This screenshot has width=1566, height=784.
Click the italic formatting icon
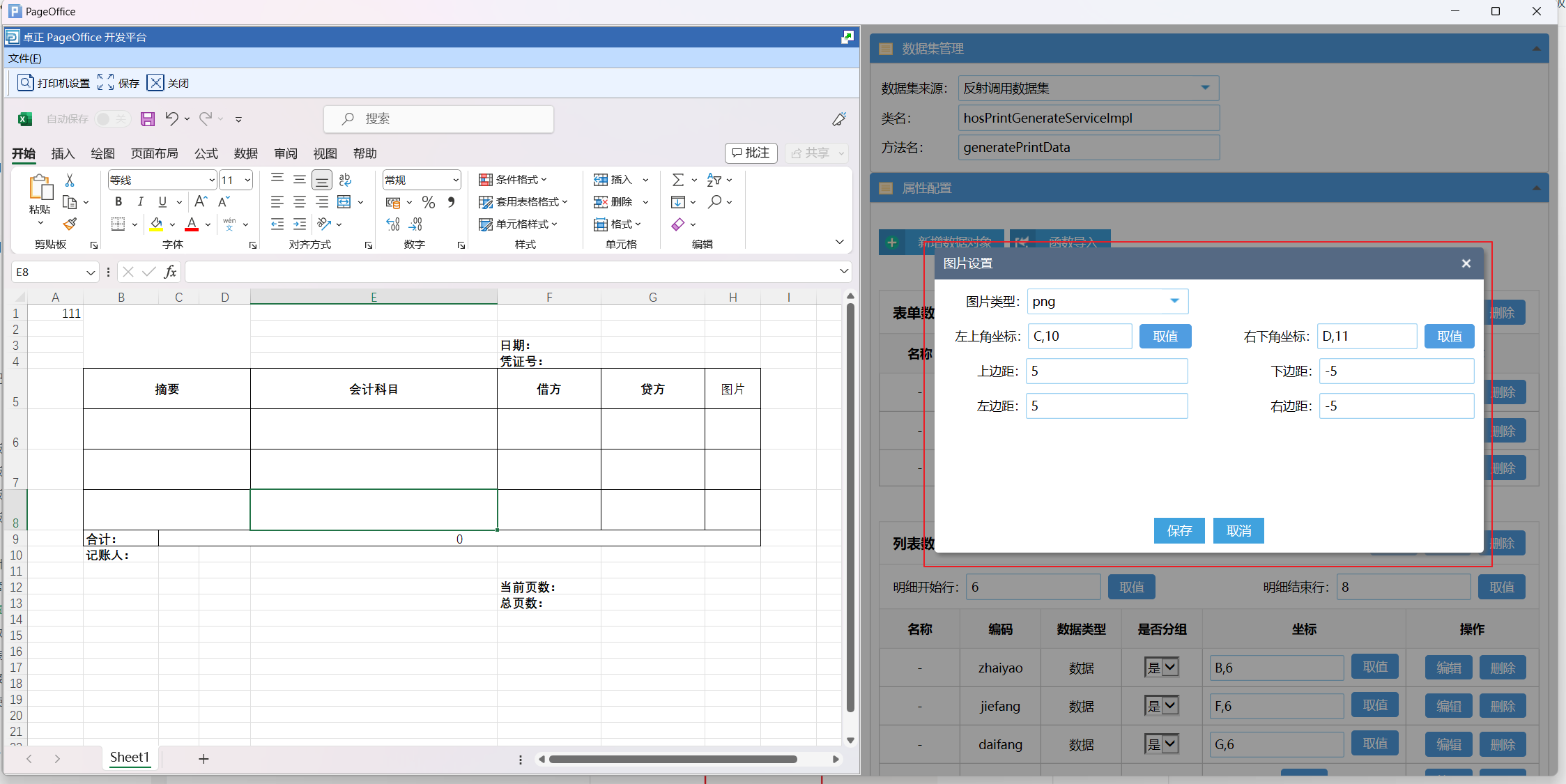point(140,201)
